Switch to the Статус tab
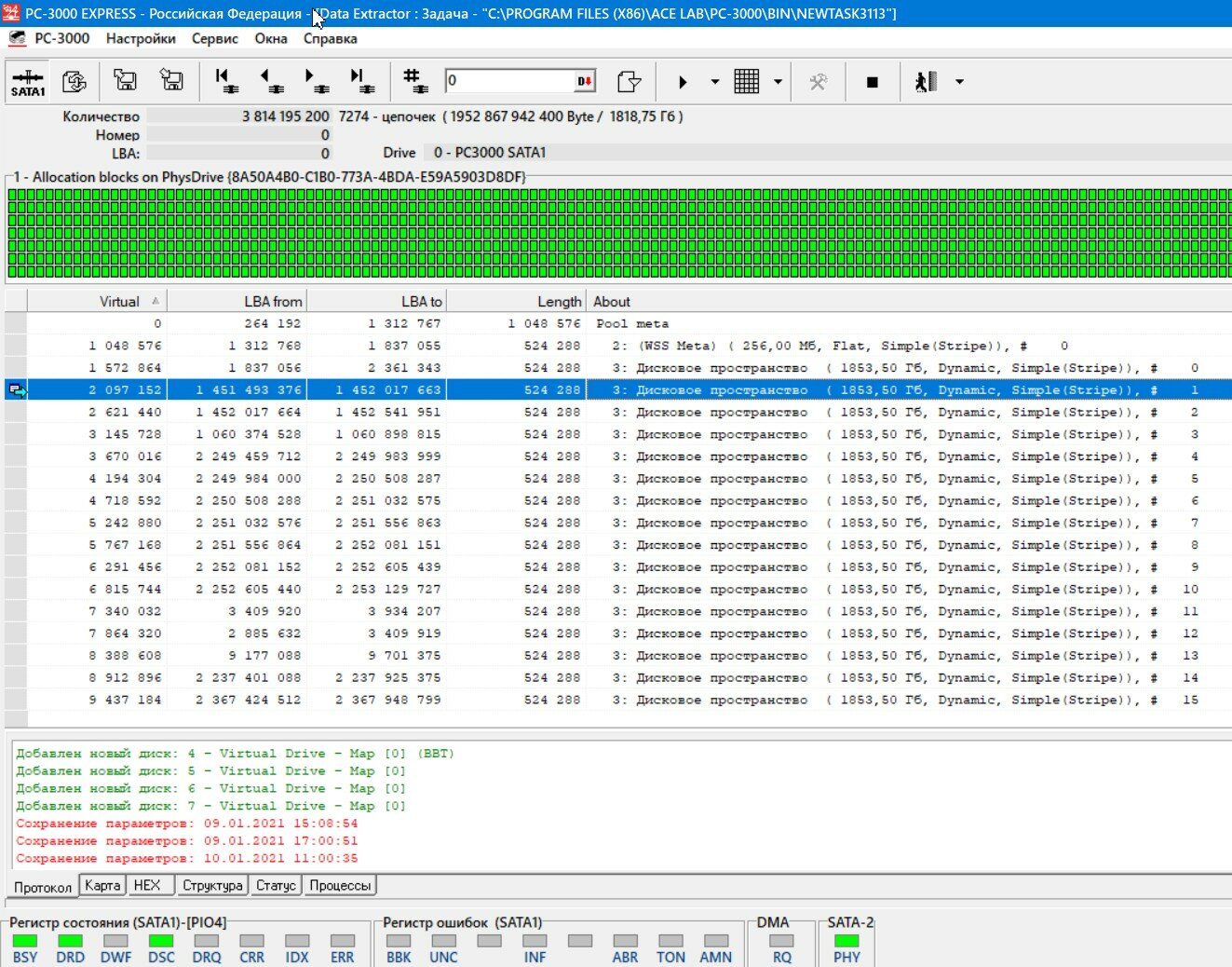Image resolution: width=1232 pixels, height=967 pixels. [276, 885]
